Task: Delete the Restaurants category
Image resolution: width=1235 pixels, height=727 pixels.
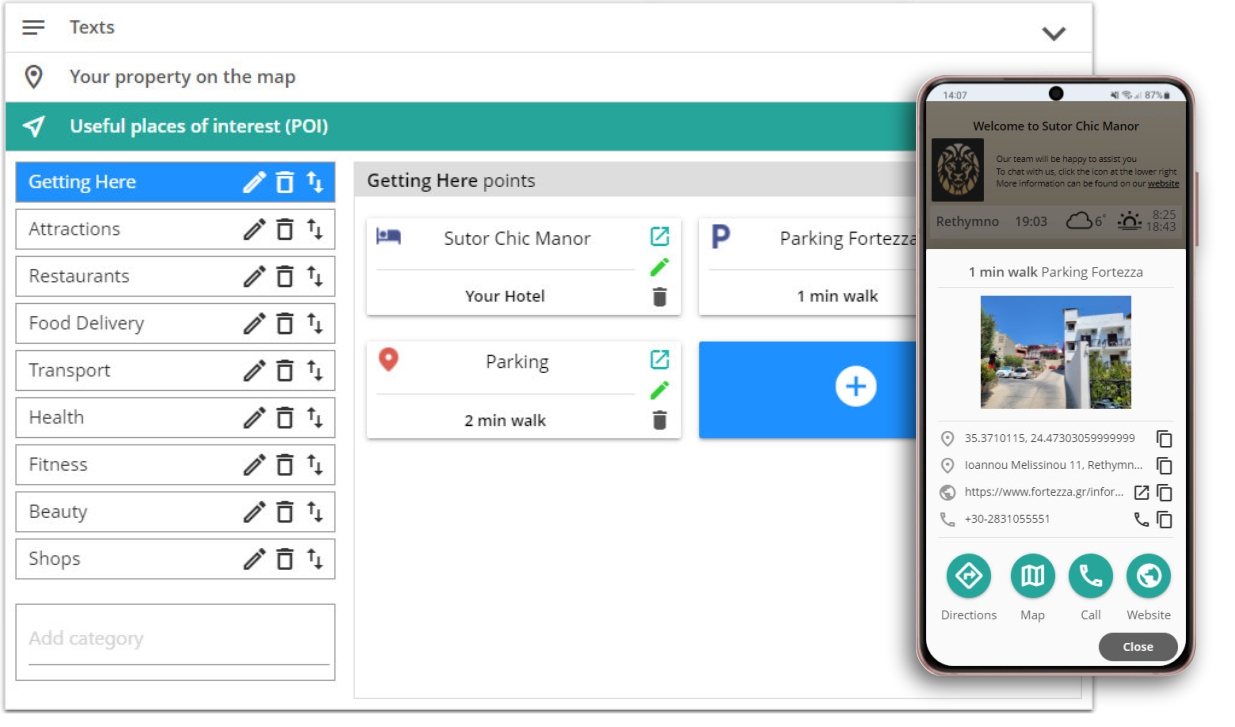Action: click(x=285, y=277)
